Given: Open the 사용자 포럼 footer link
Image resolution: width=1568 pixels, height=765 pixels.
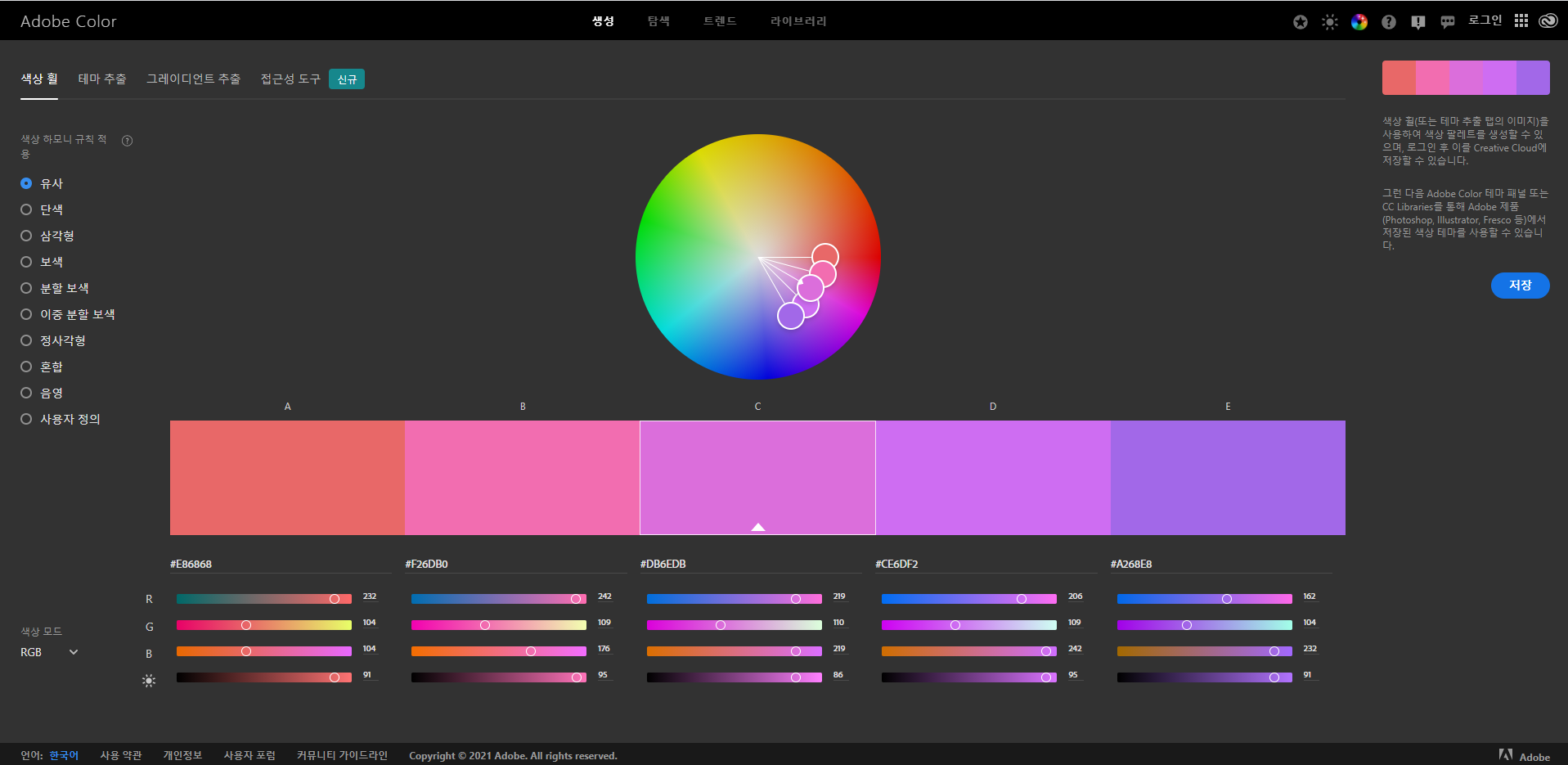Looking at the screenshot, I should tap(249, 755).
